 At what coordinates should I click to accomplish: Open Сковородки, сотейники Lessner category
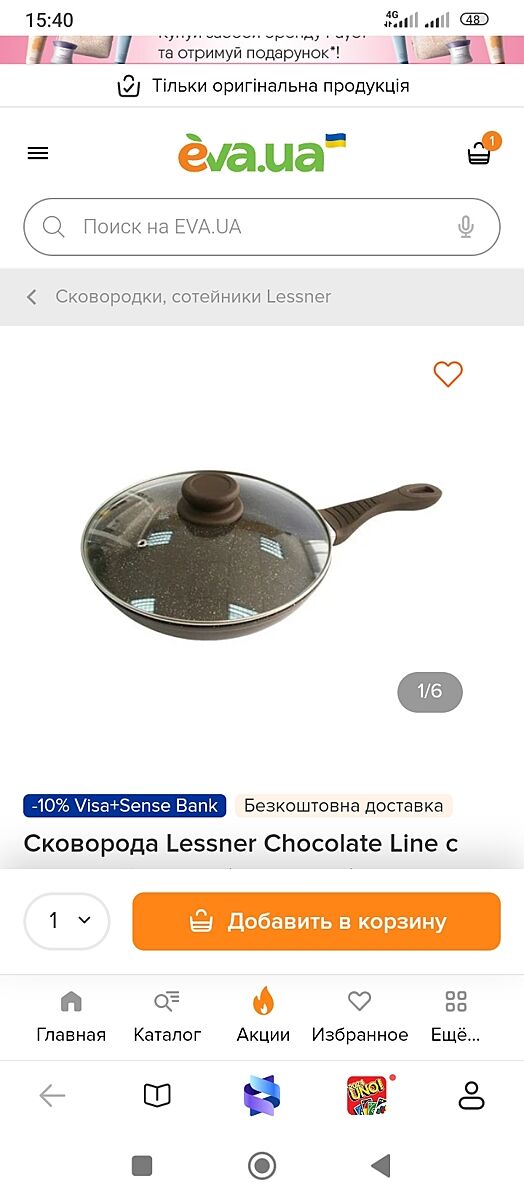click(193, 297)
